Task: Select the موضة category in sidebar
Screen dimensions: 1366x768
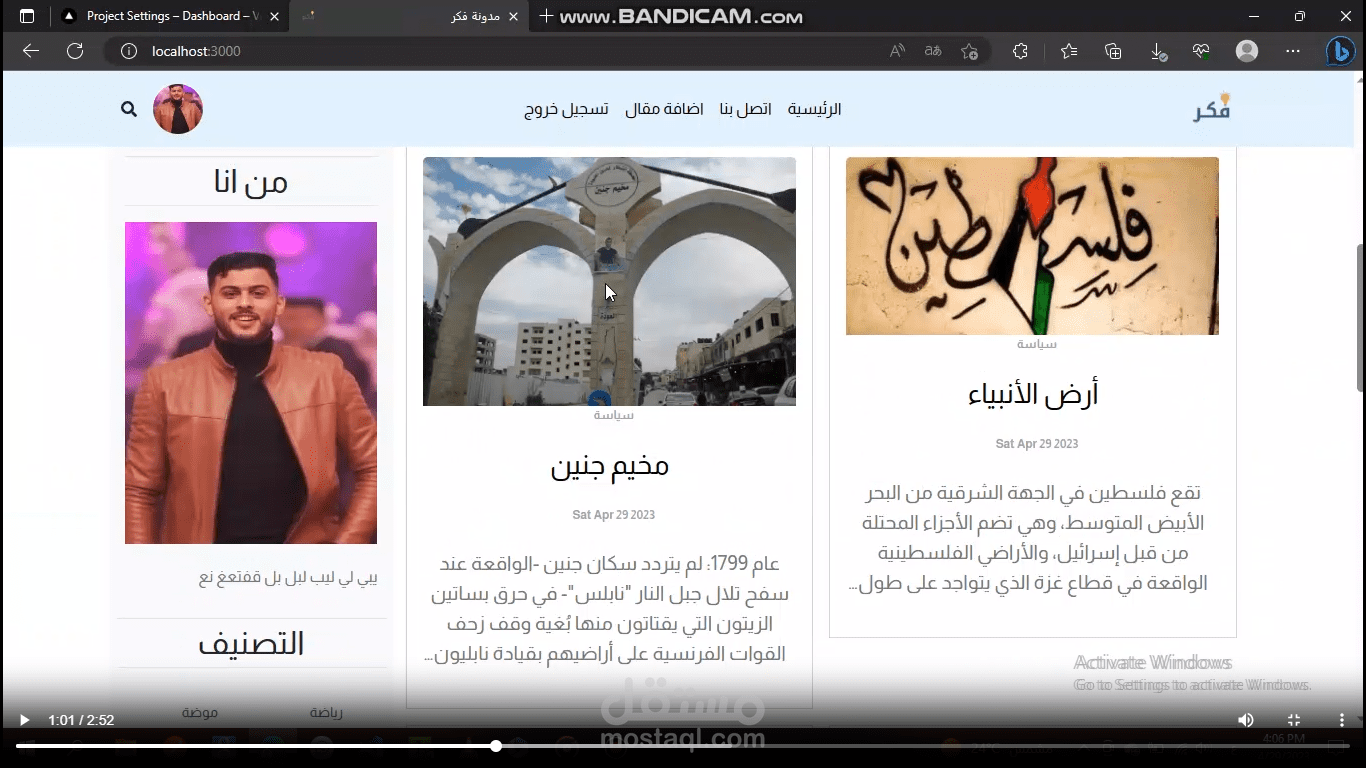Action: point(200,713)
